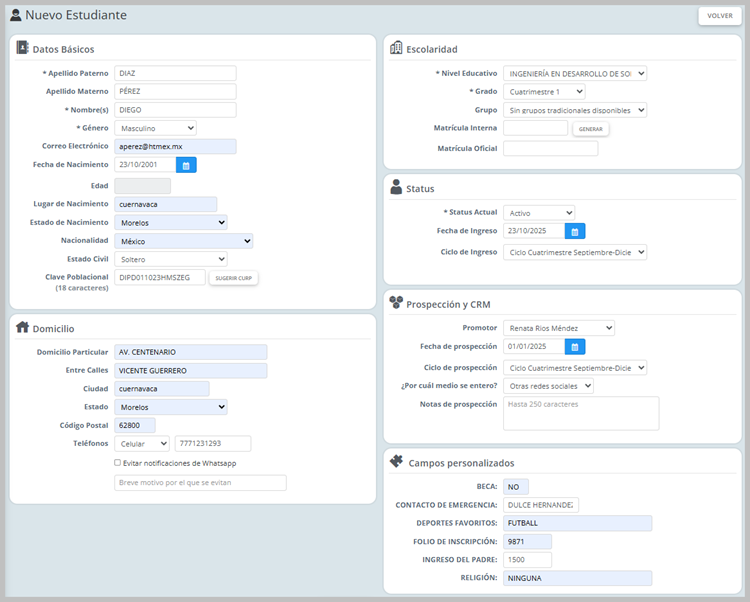Enable Evitar notificaciones de Whatsapp checkbox
This screenshot has height=602, width=750.
click(118, 463)
